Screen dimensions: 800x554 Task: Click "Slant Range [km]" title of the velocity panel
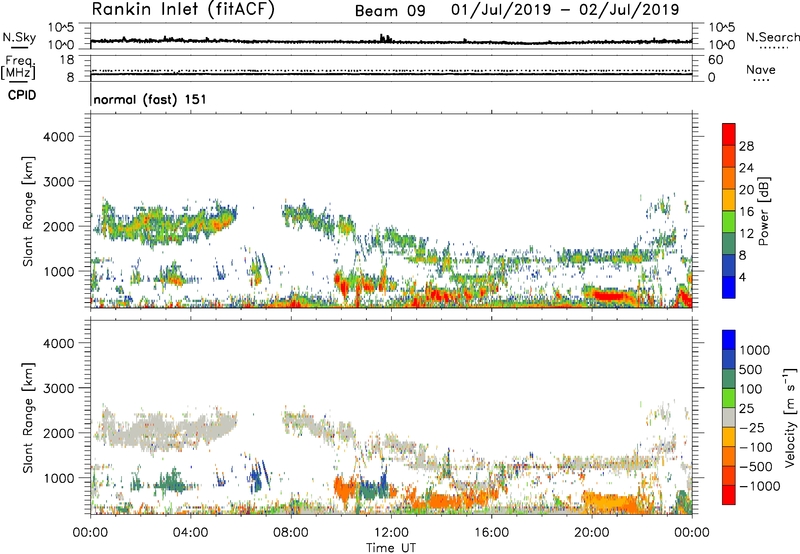pos(28,418)
